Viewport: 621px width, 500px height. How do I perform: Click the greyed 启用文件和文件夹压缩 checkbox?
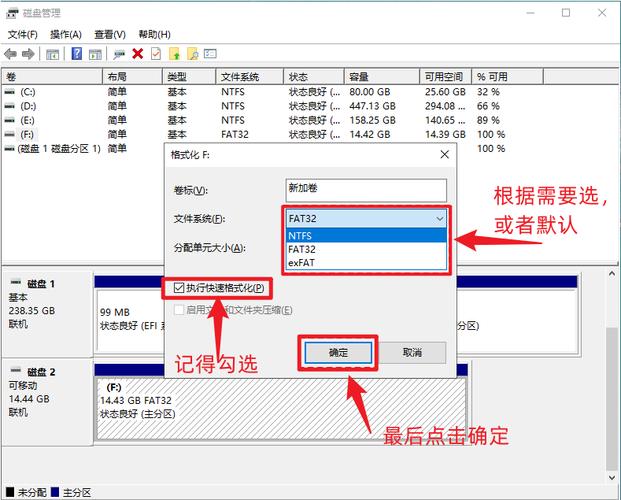pyautogui.click(x=179, y=310)
